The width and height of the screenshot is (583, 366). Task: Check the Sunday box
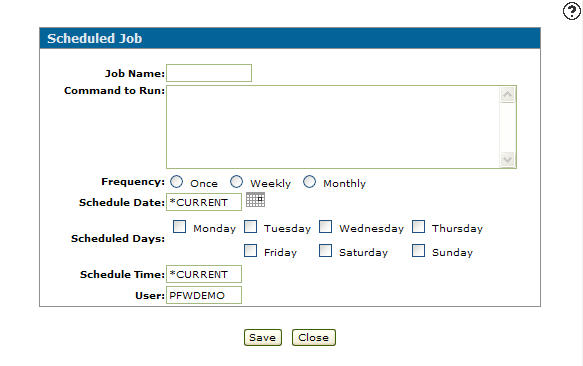coord(419,251)
